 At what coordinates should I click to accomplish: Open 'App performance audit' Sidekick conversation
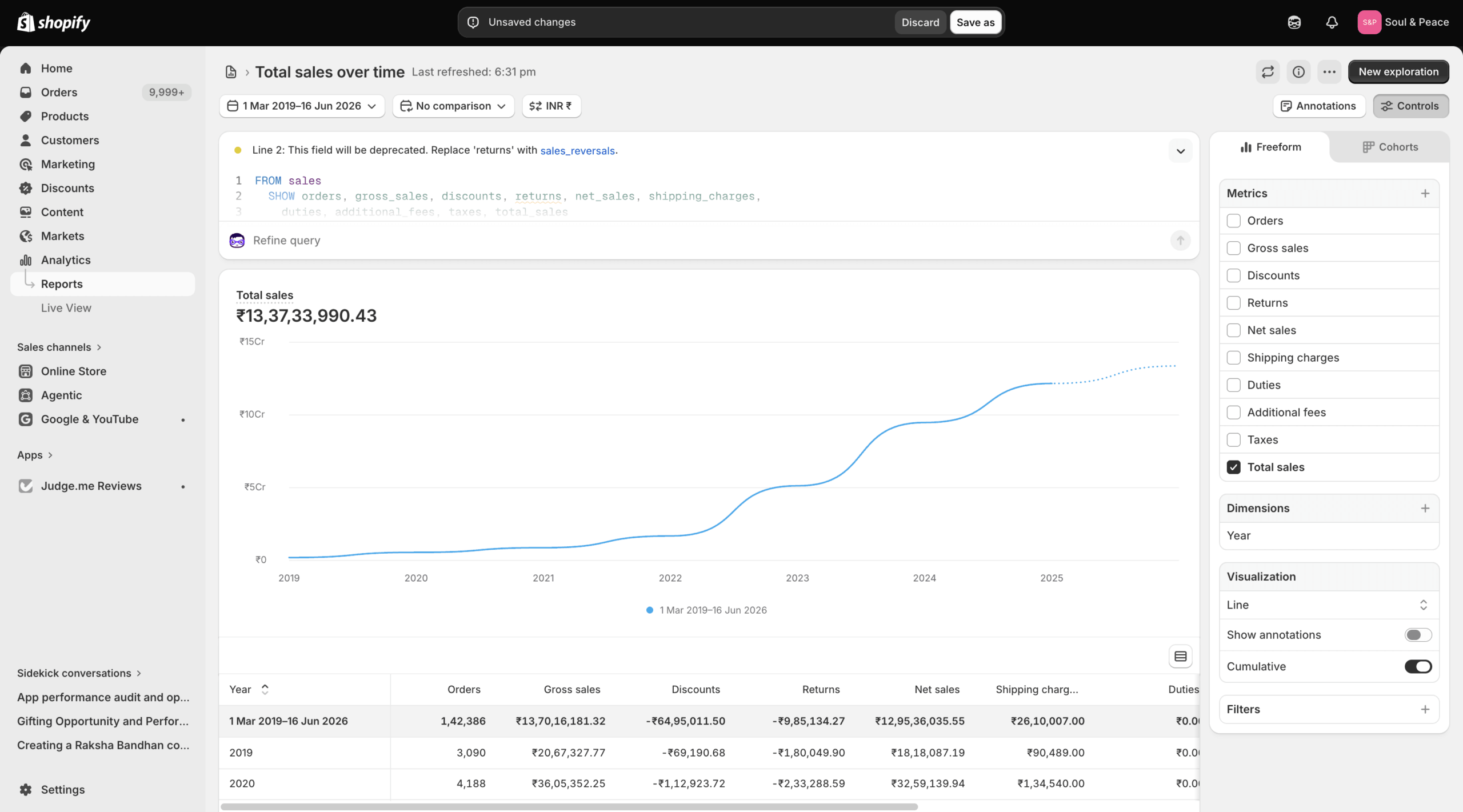coord(103,698)
